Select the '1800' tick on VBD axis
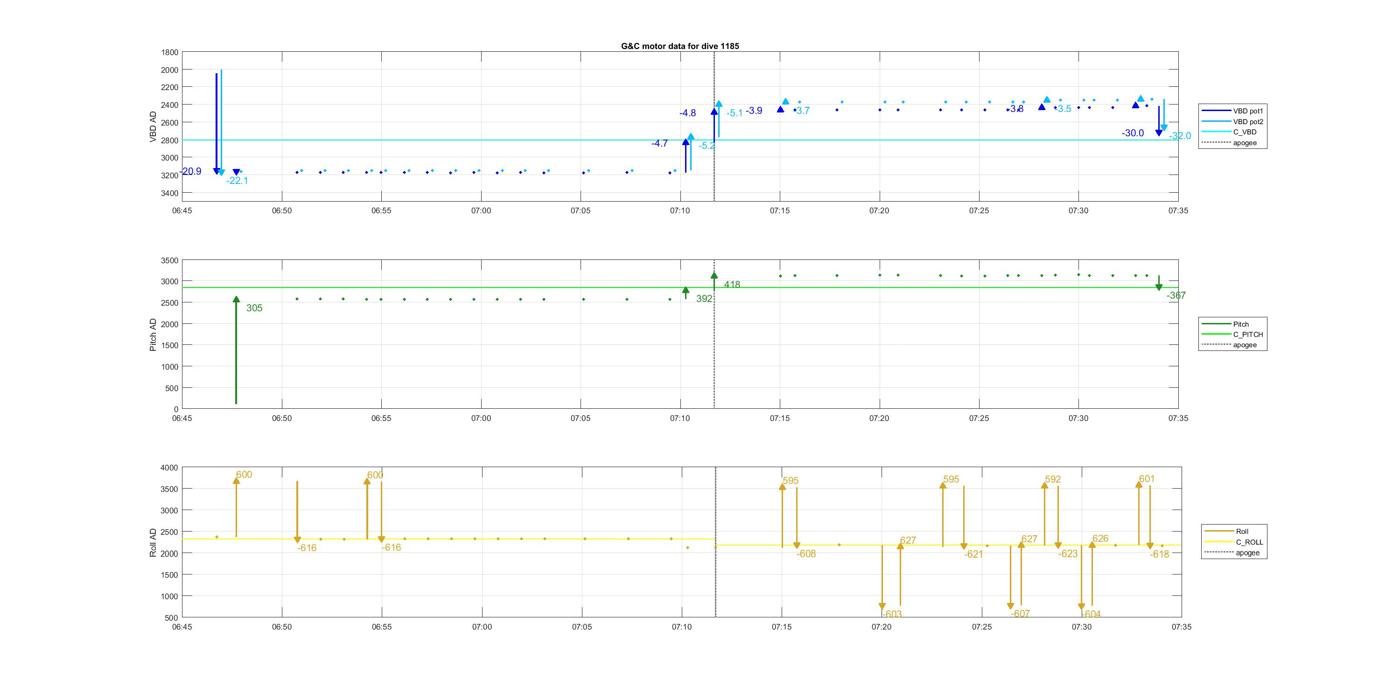The height and width of the screenshot is (693, 1400). (170, 52)
